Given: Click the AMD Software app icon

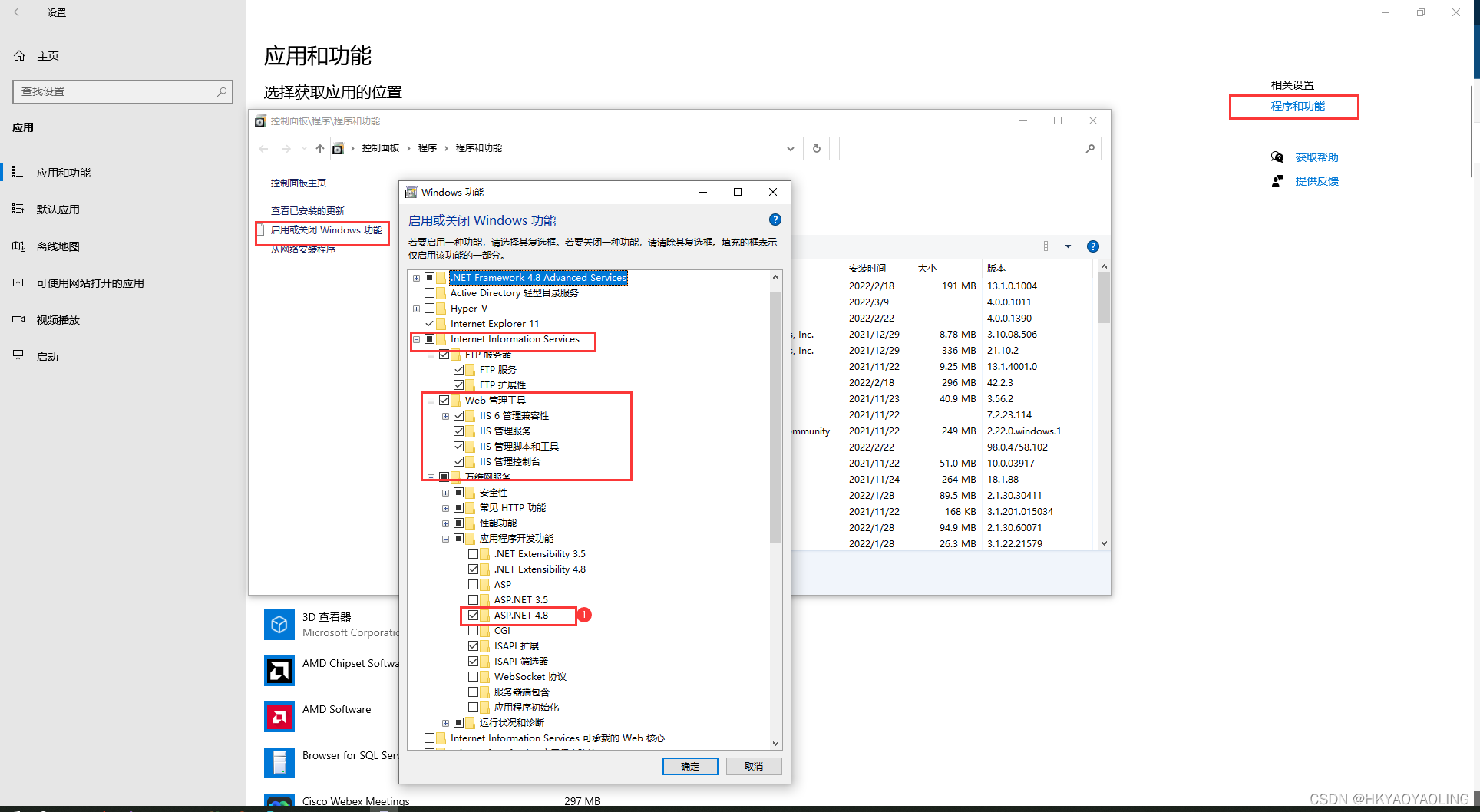Looking at the screenshot, I should pyautogui.click(x=279, y=716).
